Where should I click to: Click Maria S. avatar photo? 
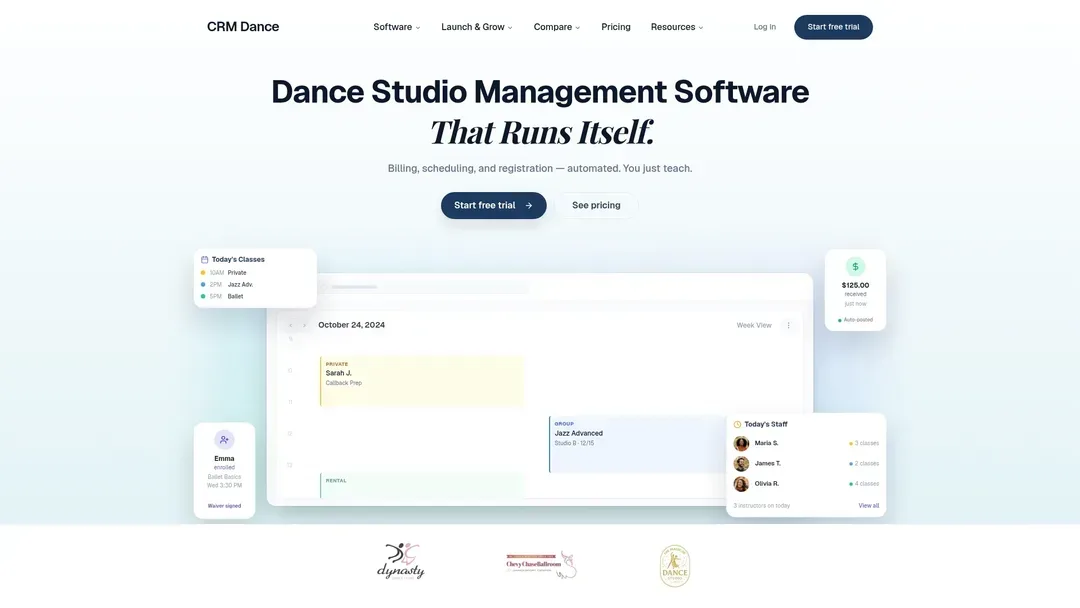(x=741, y=443)
